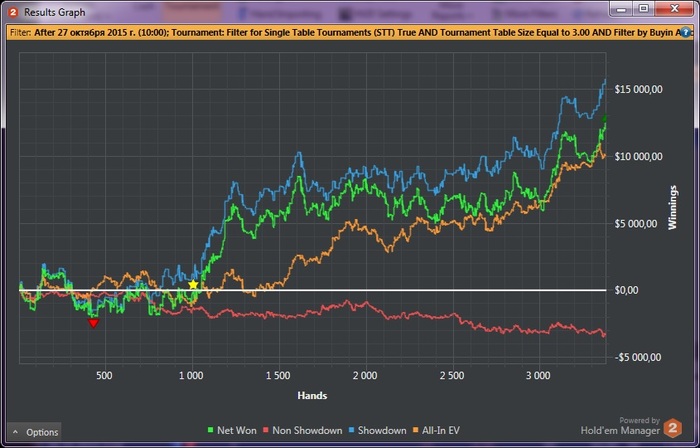Click the red downward triangle marker
This screenshot has height=448, width=700.
pos(93,323)
